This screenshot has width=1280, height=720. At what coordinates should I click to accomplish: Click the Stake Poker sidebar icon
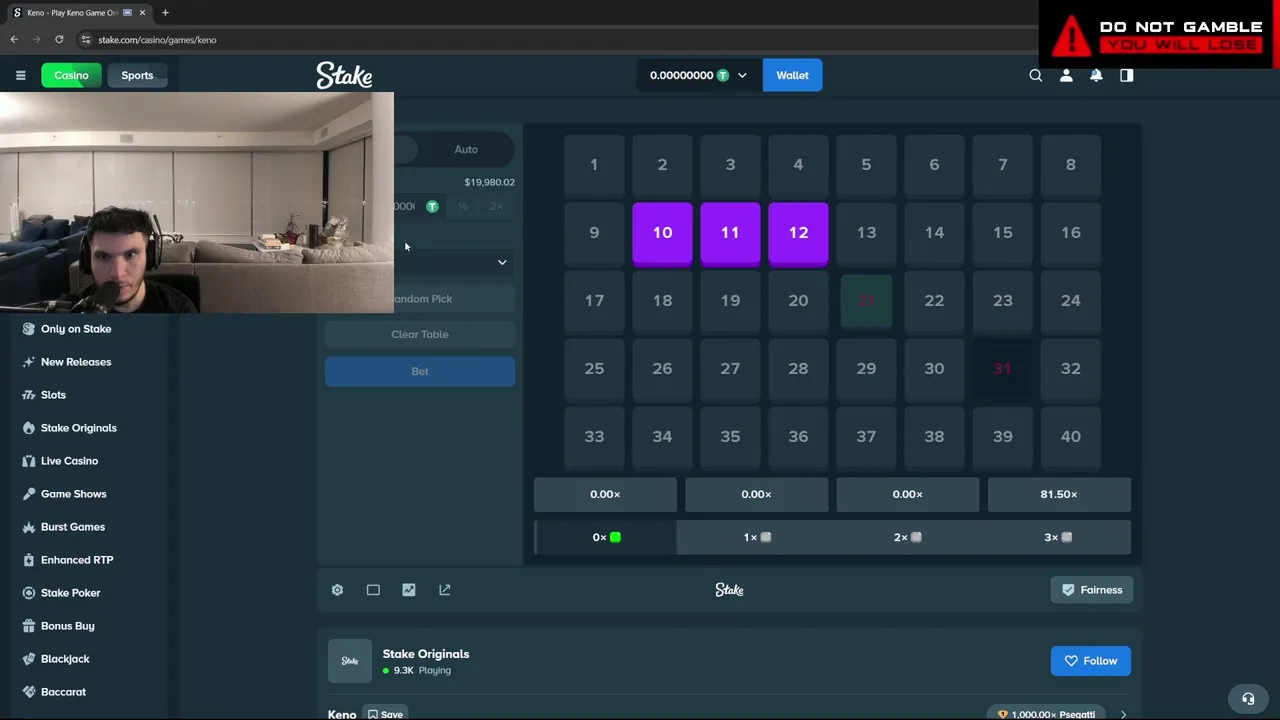coord(28,593)
